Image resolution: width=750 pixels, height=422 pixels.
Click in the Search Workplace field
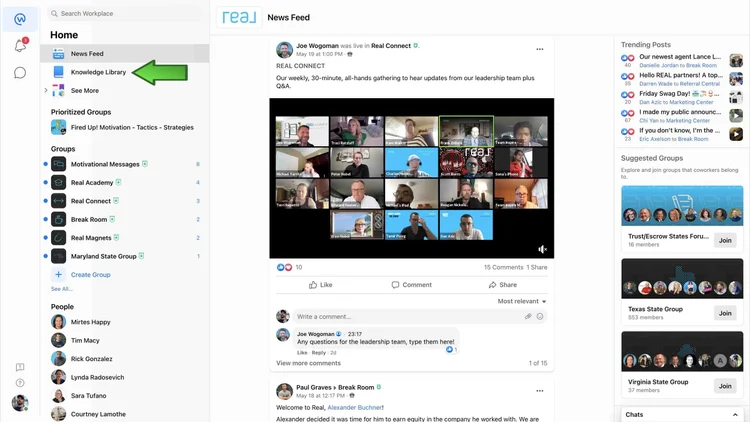click(125, 13)
